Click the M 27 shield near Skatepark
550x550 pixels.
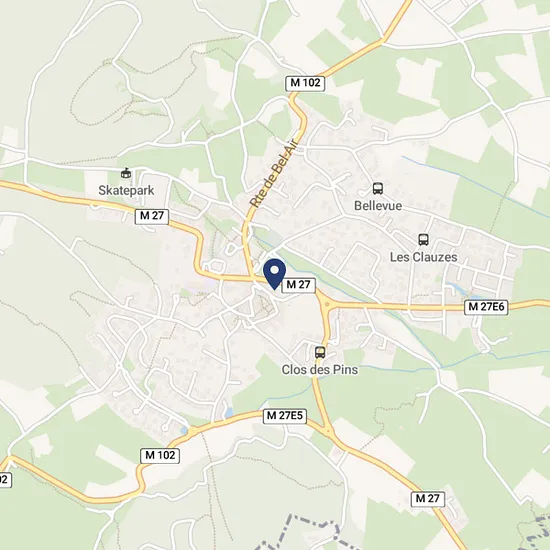coord(152,216)
